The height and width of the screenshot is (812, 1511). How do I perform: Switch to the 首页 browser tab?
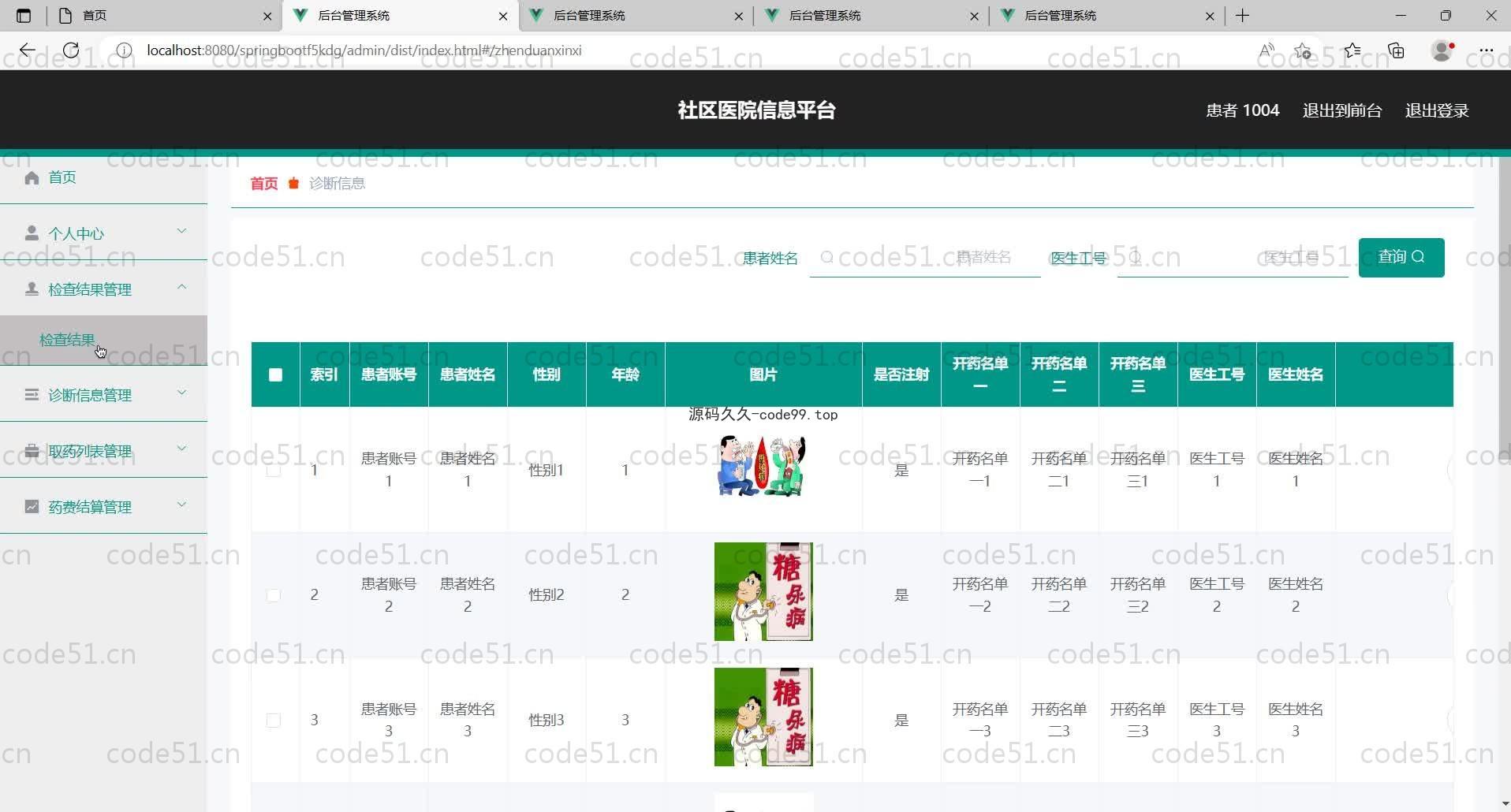[162, 16]
